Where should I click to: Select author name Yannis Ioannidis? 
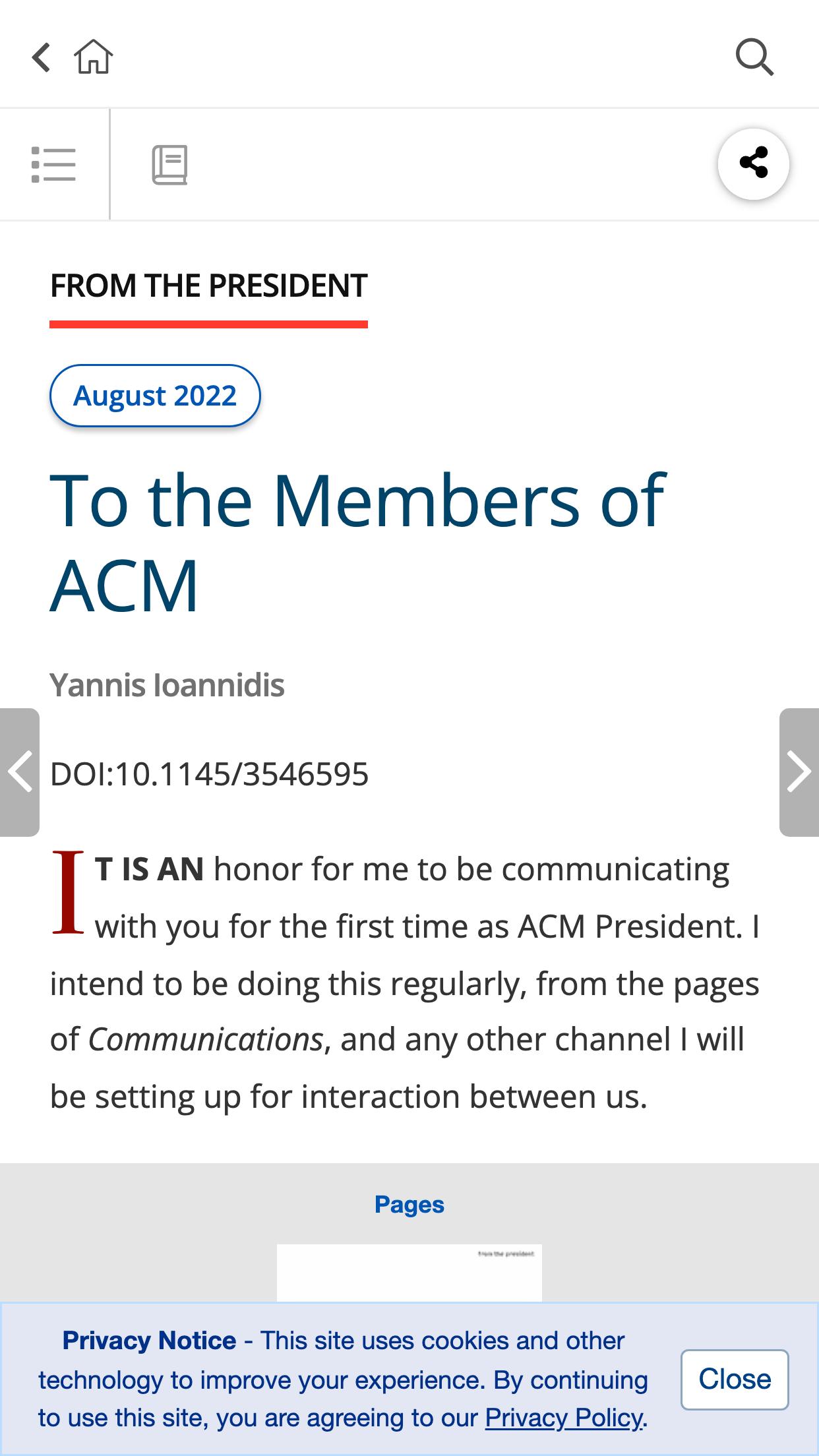(167, 685)
